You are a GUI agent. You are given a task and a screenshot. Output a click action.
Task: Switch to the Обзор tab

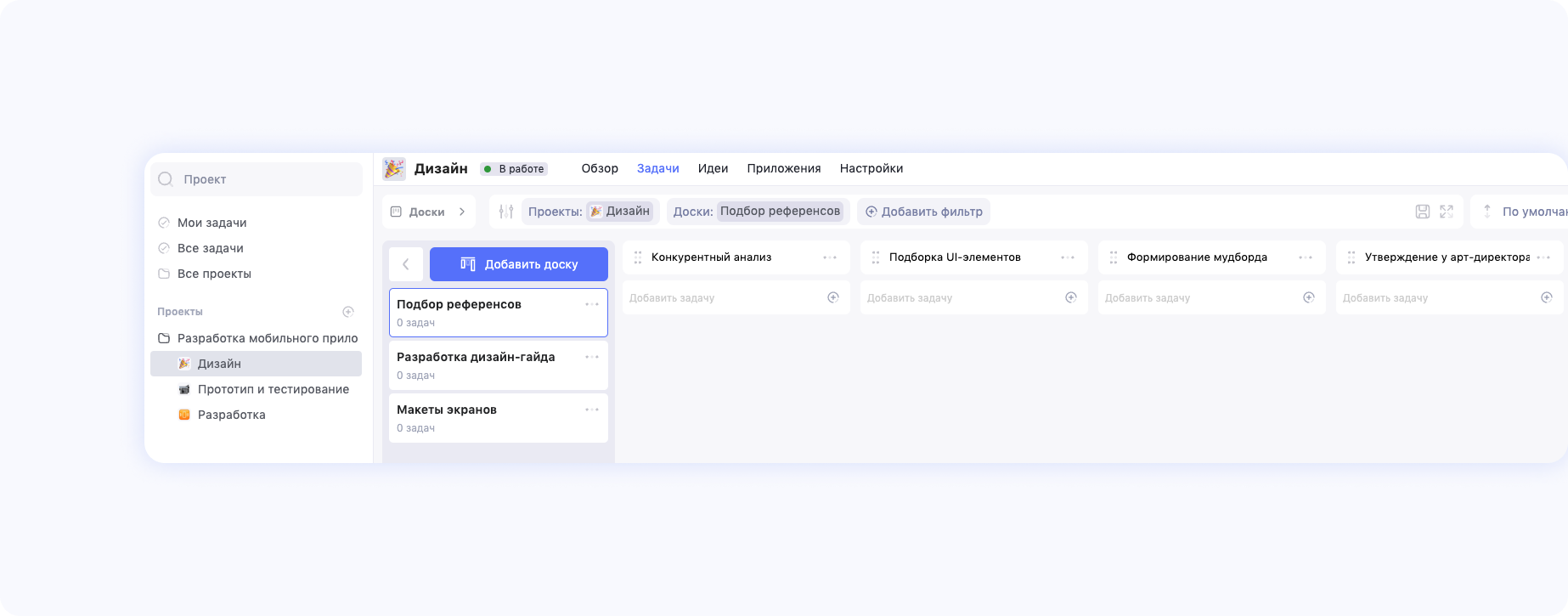600,168
